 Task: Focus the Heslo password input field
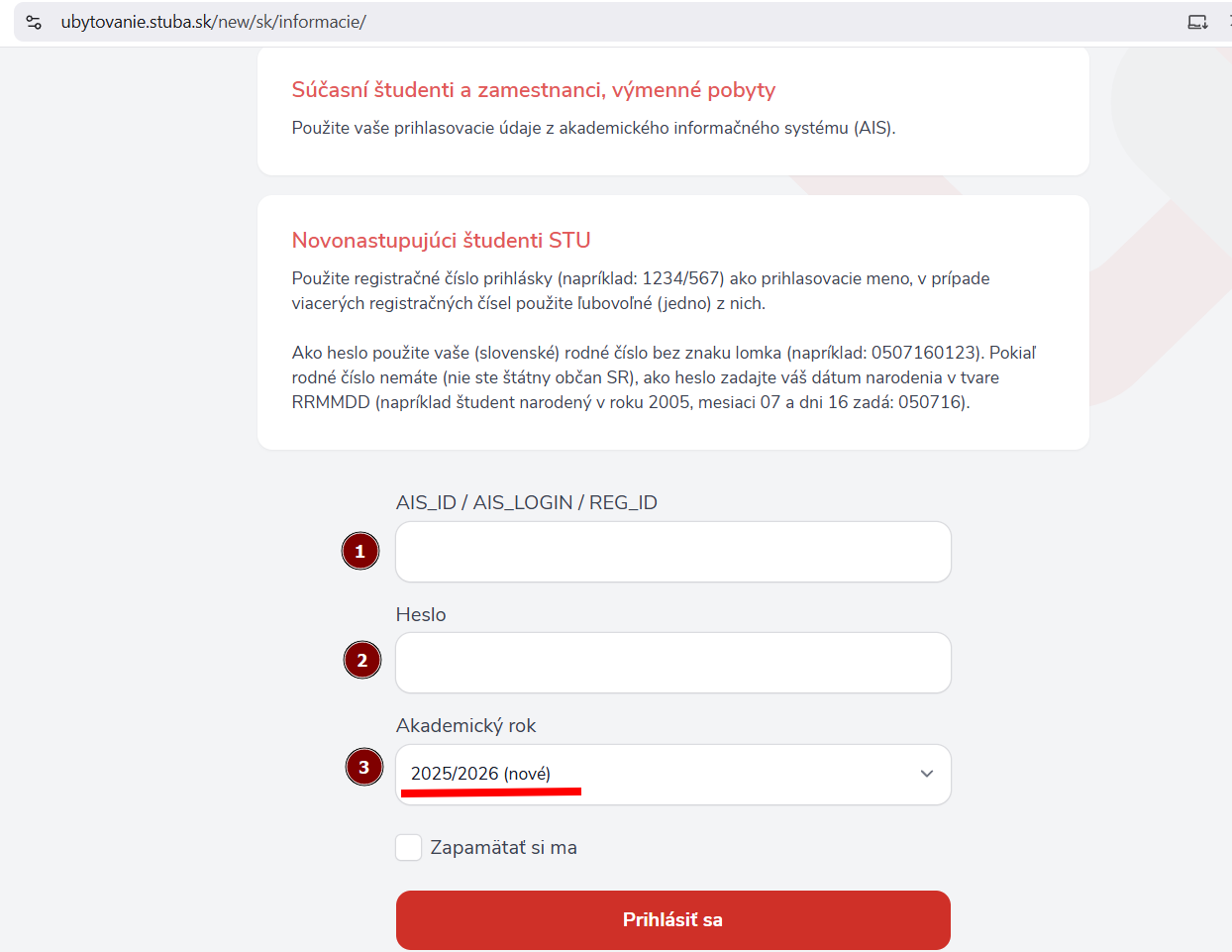tap(673, 663)
